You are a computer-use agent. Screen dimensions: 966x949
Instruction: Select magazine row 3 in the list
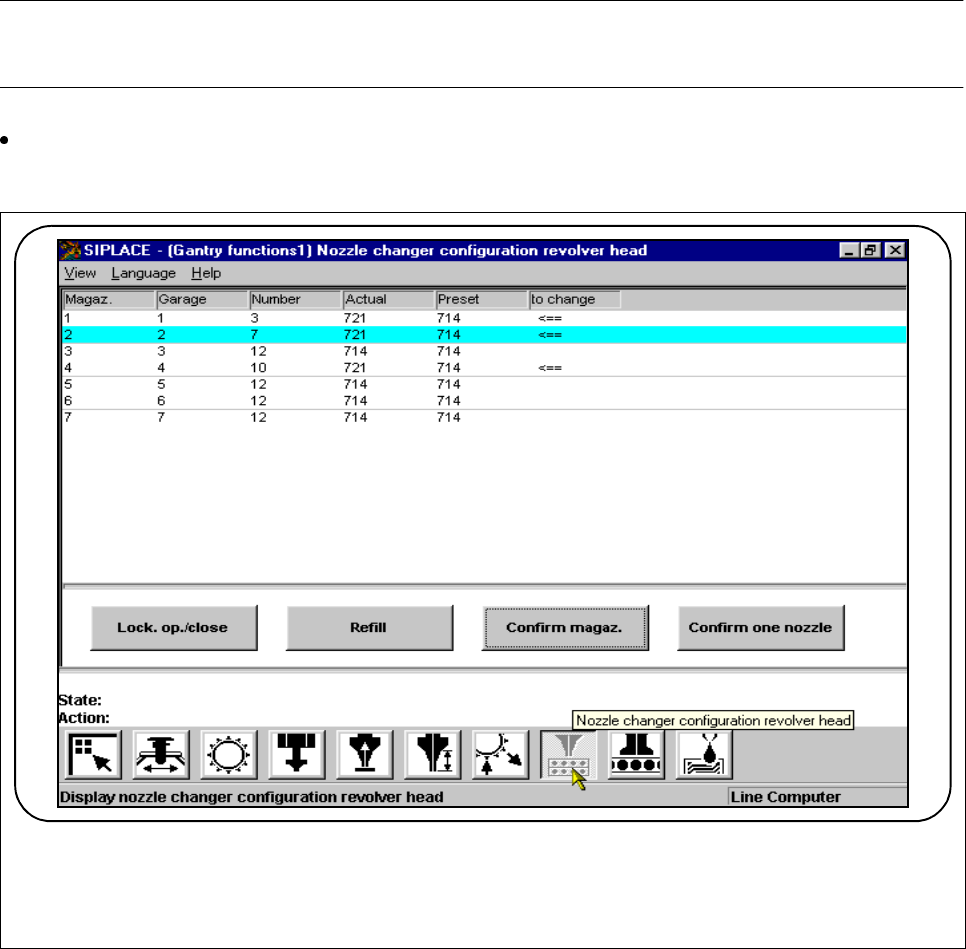coord(484,351)
